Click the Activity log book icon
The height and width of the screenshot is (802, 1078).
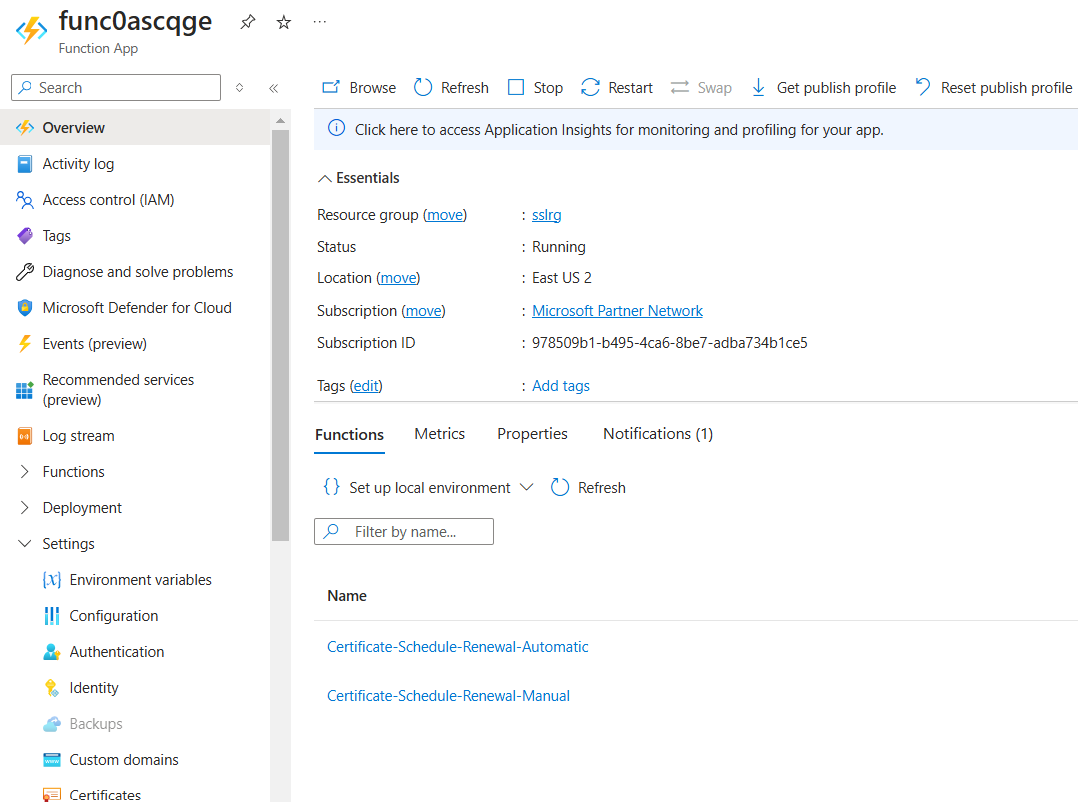point(25,164)
